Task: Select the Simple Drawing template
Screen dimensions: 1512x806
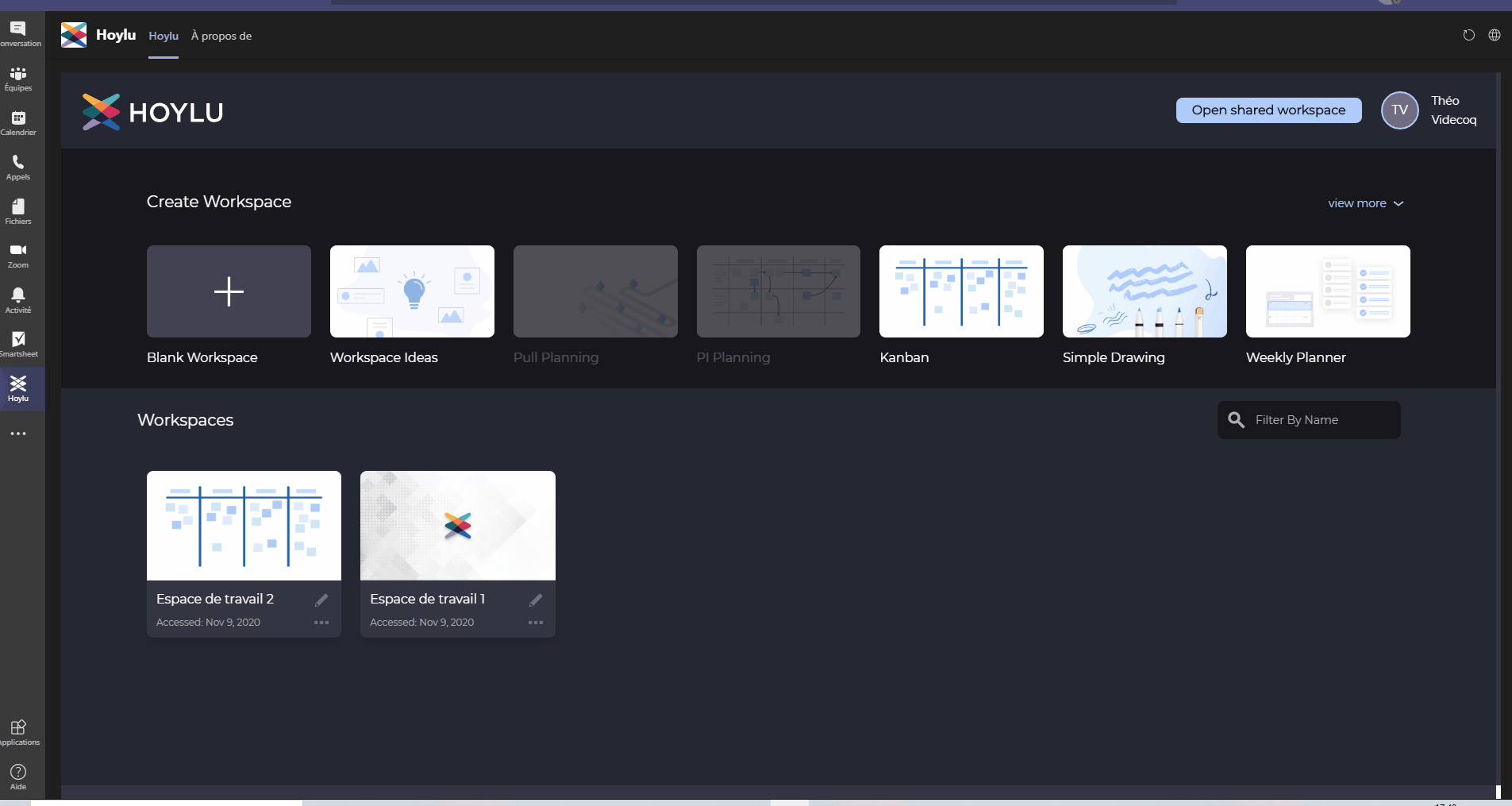Action: (x=1145, y=291)
